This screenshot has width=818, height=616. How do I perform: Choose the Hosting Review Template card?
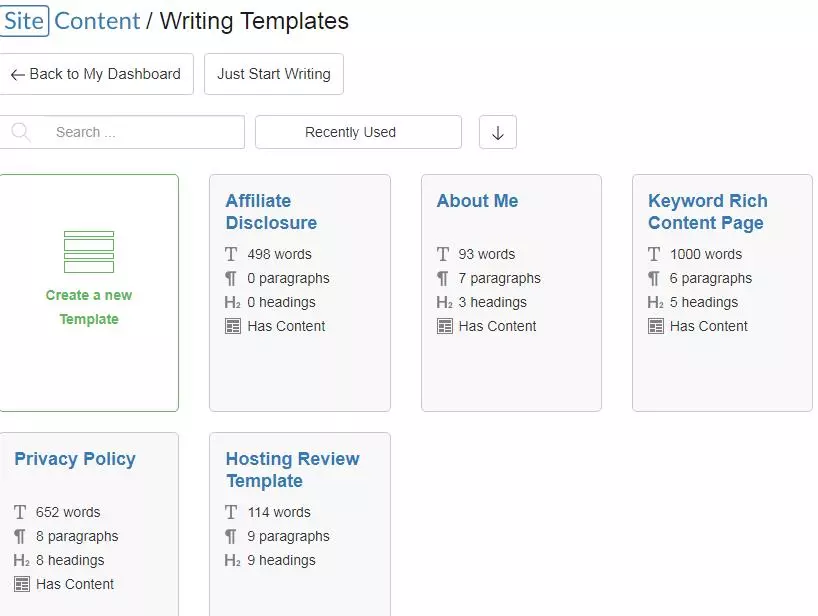(300, 524)
